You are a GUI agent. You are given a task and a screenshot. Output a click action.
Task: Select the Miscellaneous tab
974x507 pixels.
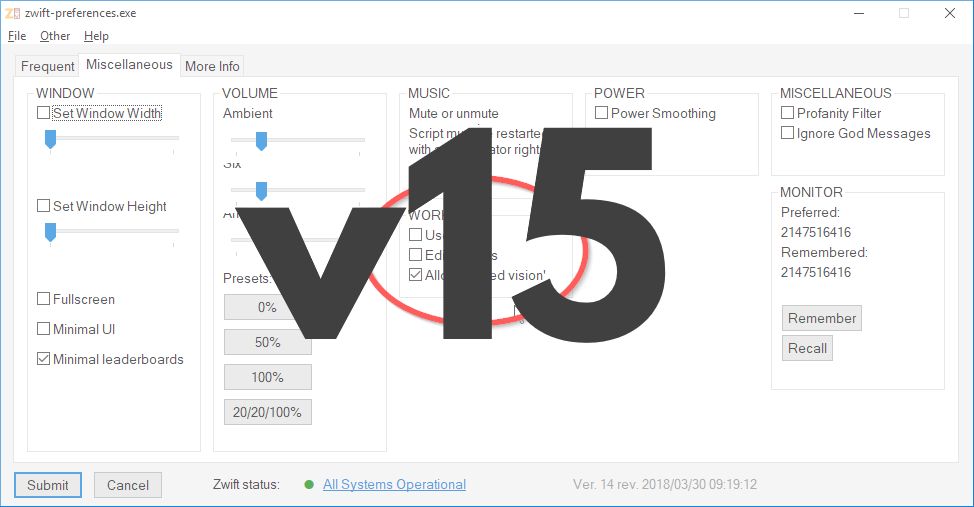coord(129,65)
